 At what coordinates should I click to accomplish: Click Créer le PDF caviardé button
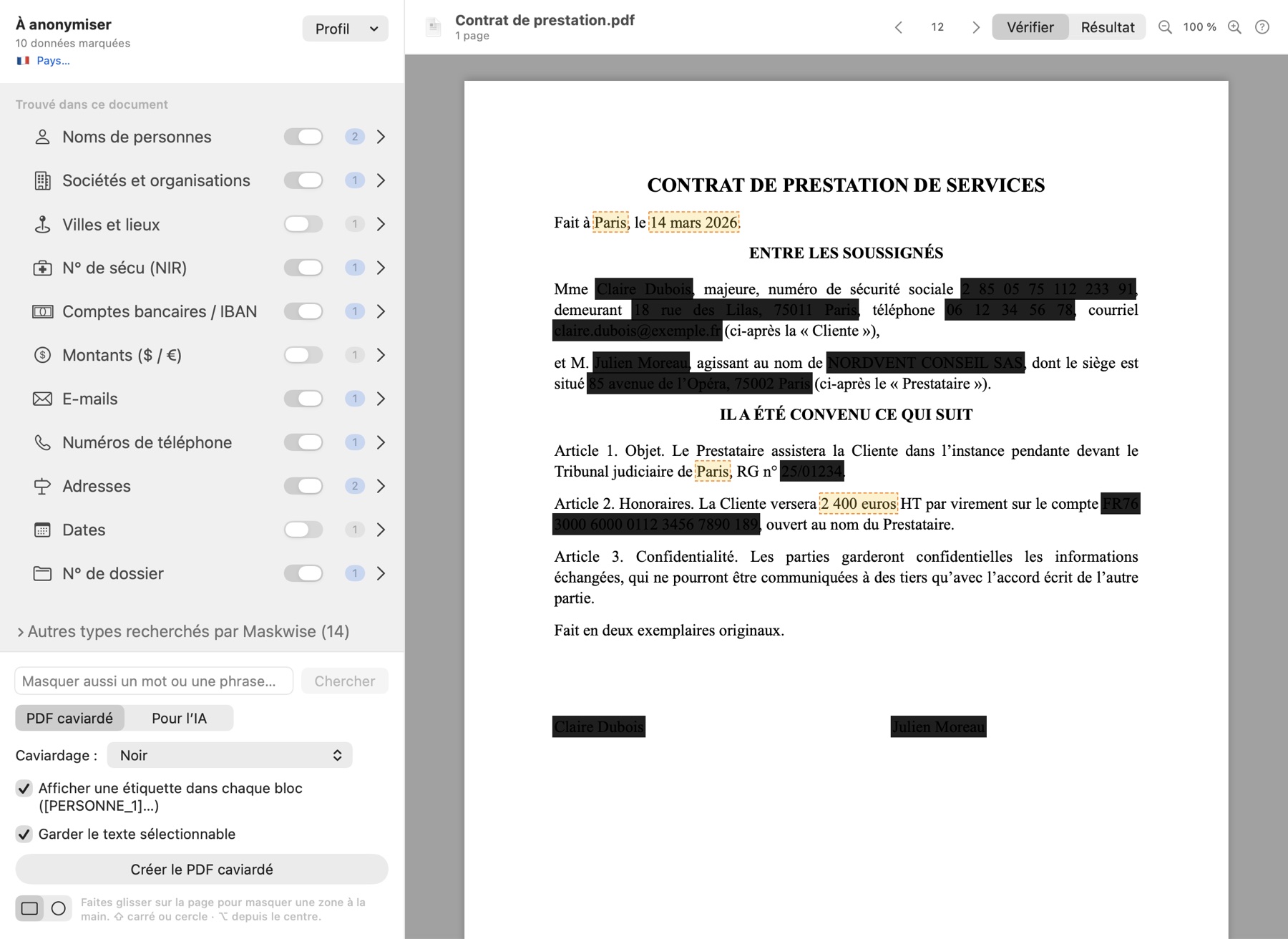click(202, 870)
